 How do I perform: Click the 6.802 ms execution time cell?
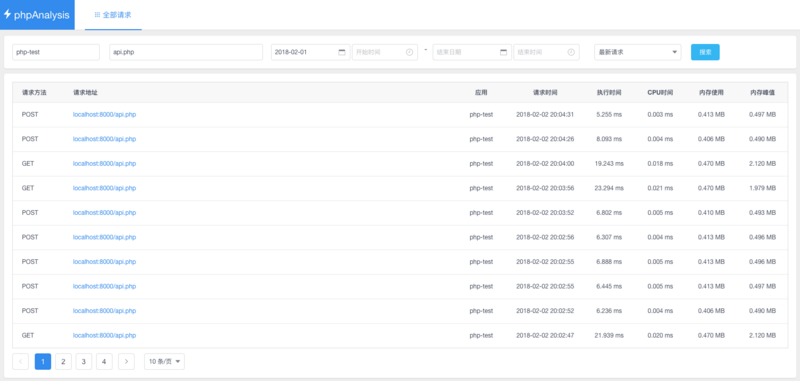point(609,213)
